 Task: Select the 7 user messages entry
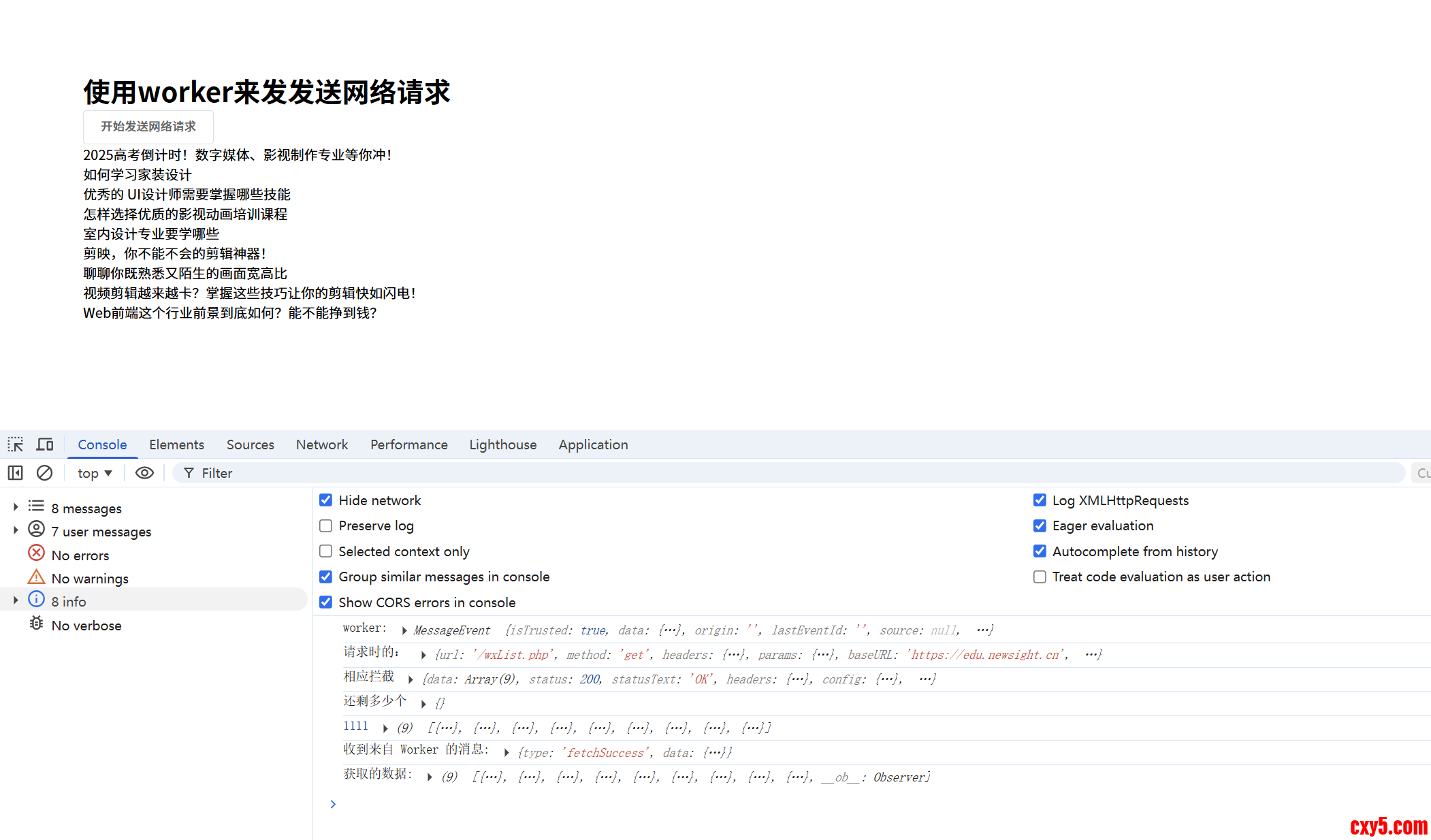coord(101,532)
